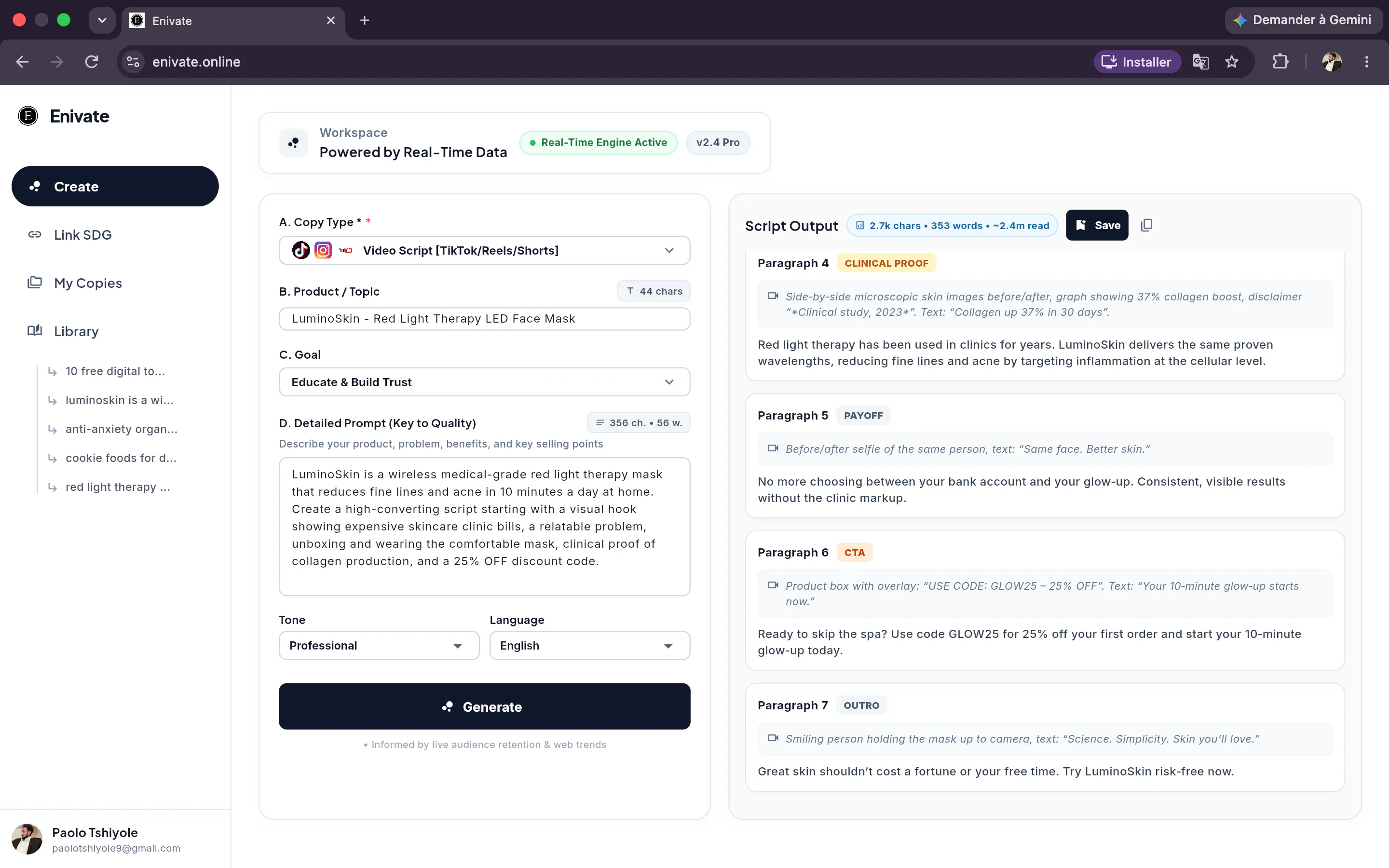
Task: Click the address bar URL enivate.online
Action: pos(196,62)
